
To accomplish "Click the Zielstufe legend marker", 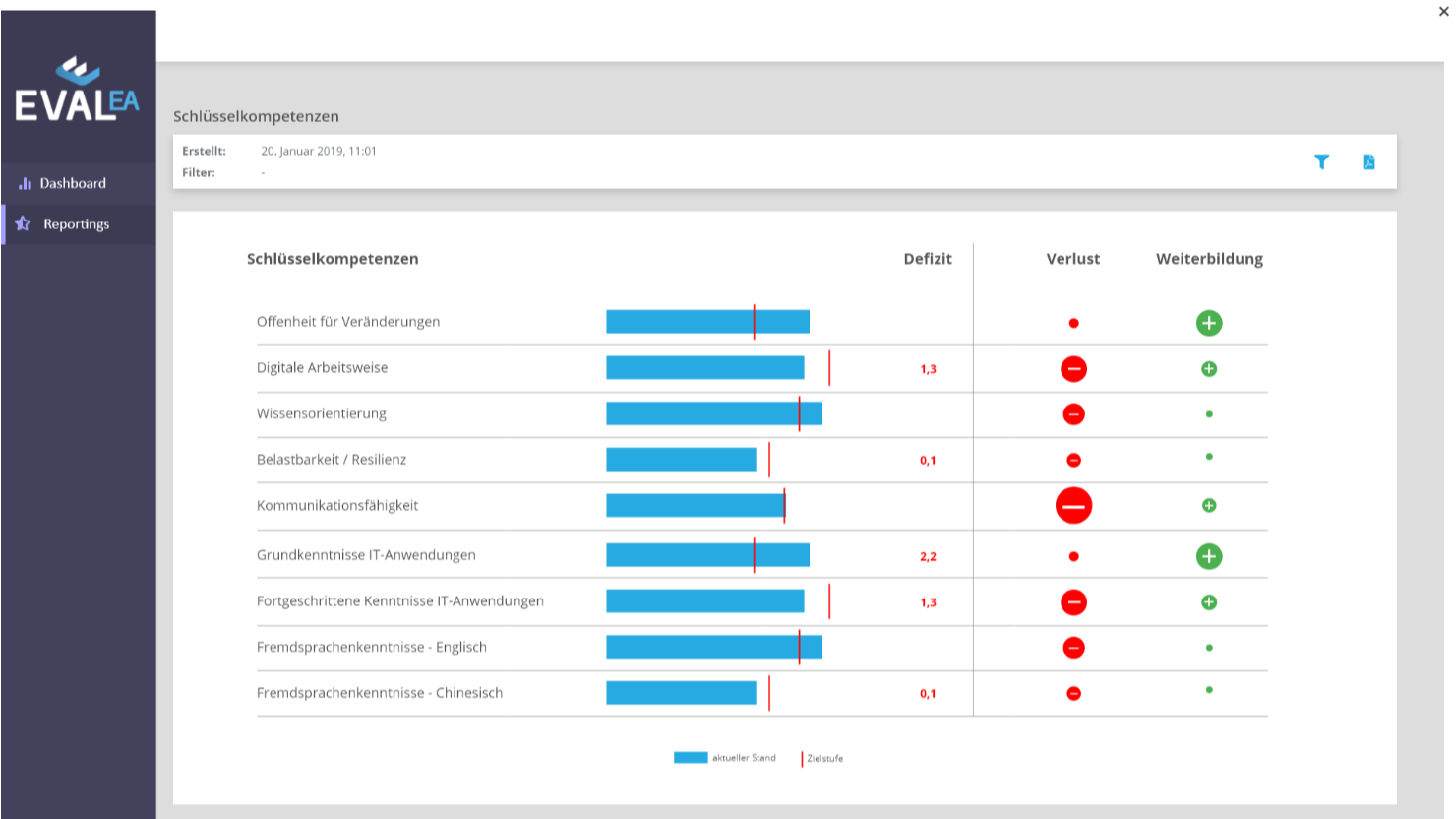I will (x=802, y=759).
